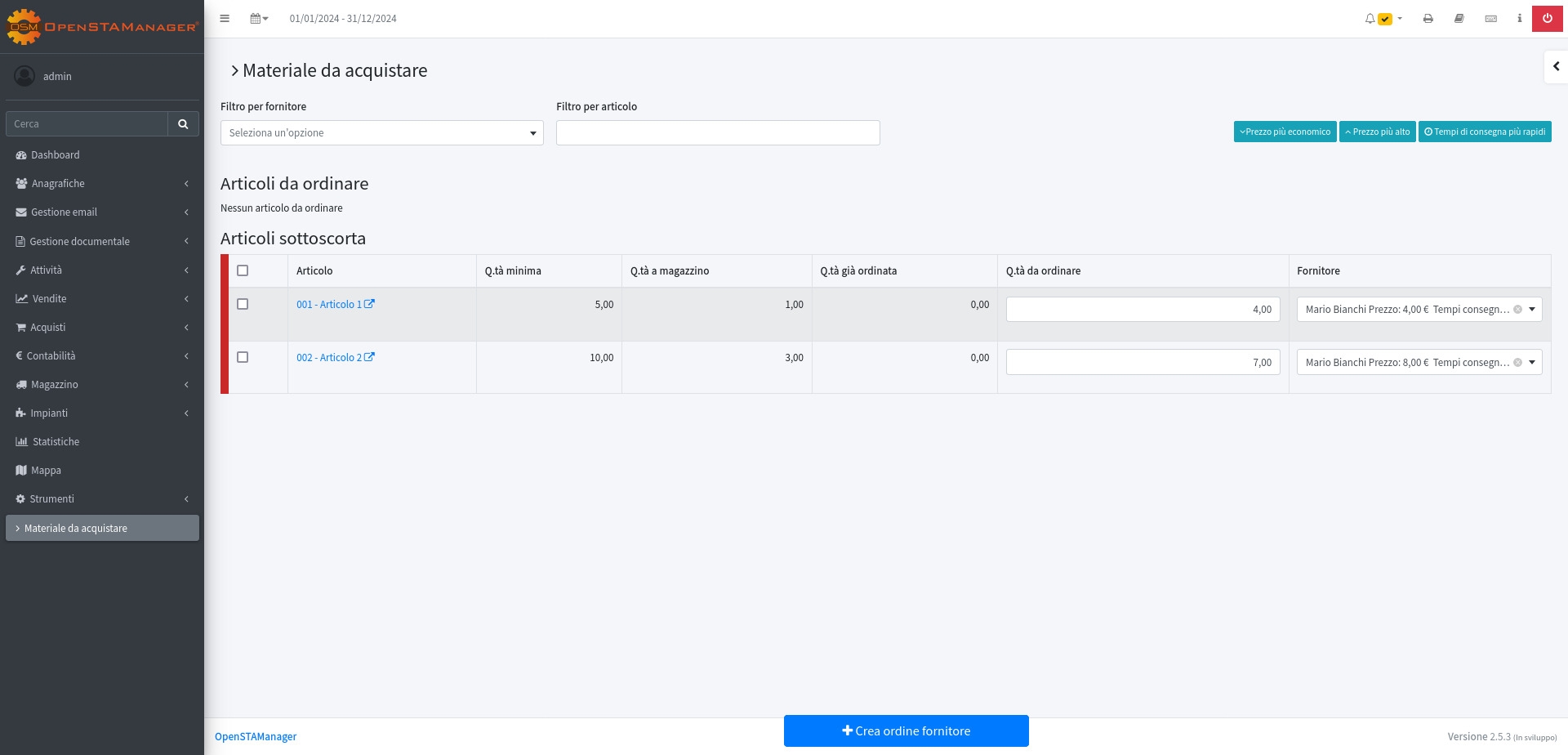Click the Crea ordine fornitore button
Viewport: 1568px width, 755px height.
(x=906, y=731)
